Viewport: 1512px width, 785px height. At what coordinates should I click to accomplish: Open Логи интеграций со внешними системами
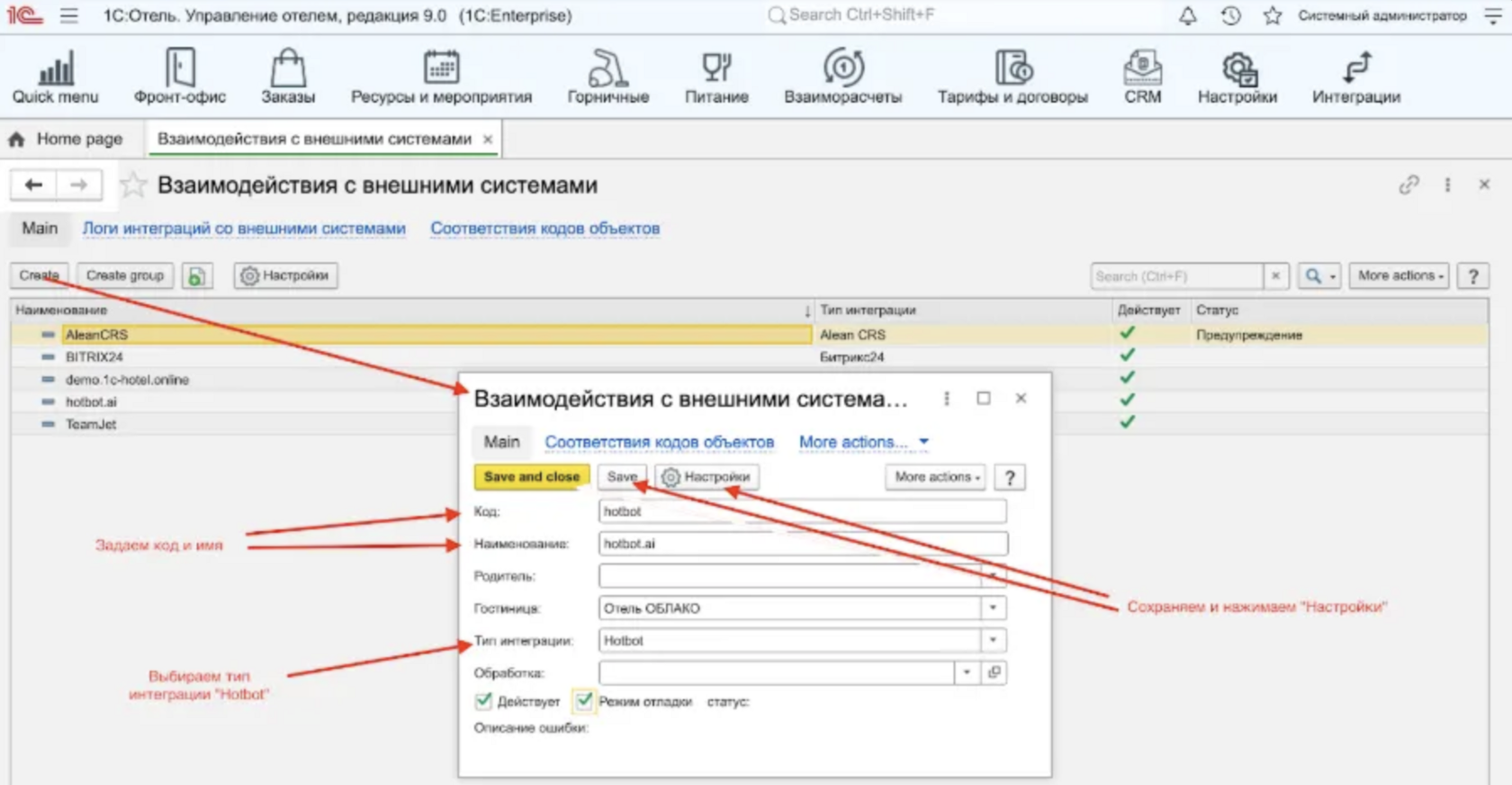(244, 229)
